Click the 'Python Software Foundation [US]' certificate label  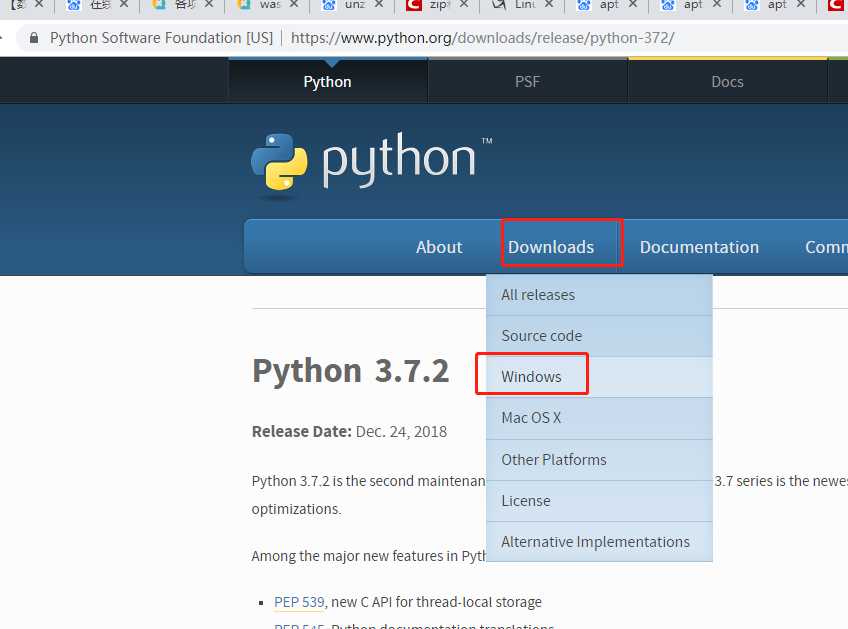161,38
